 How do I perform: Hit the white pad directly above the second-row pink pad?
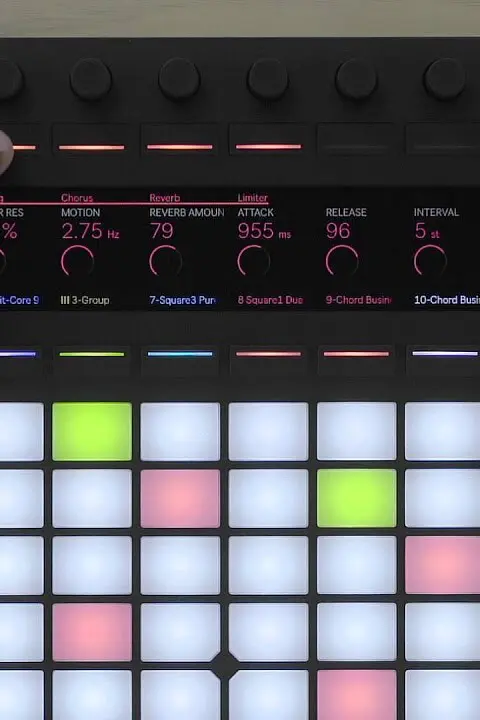click(x=180, y=432)
